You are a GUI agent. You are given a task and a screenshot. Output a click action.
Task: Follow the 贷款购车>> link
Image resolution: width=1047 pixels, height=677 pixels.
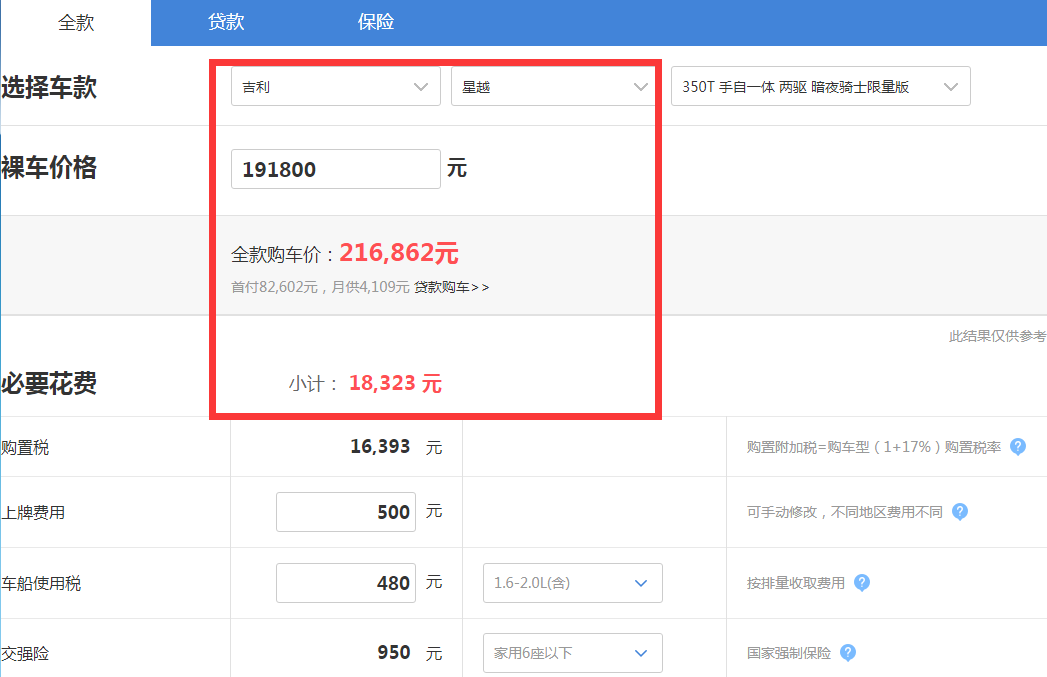451,287
